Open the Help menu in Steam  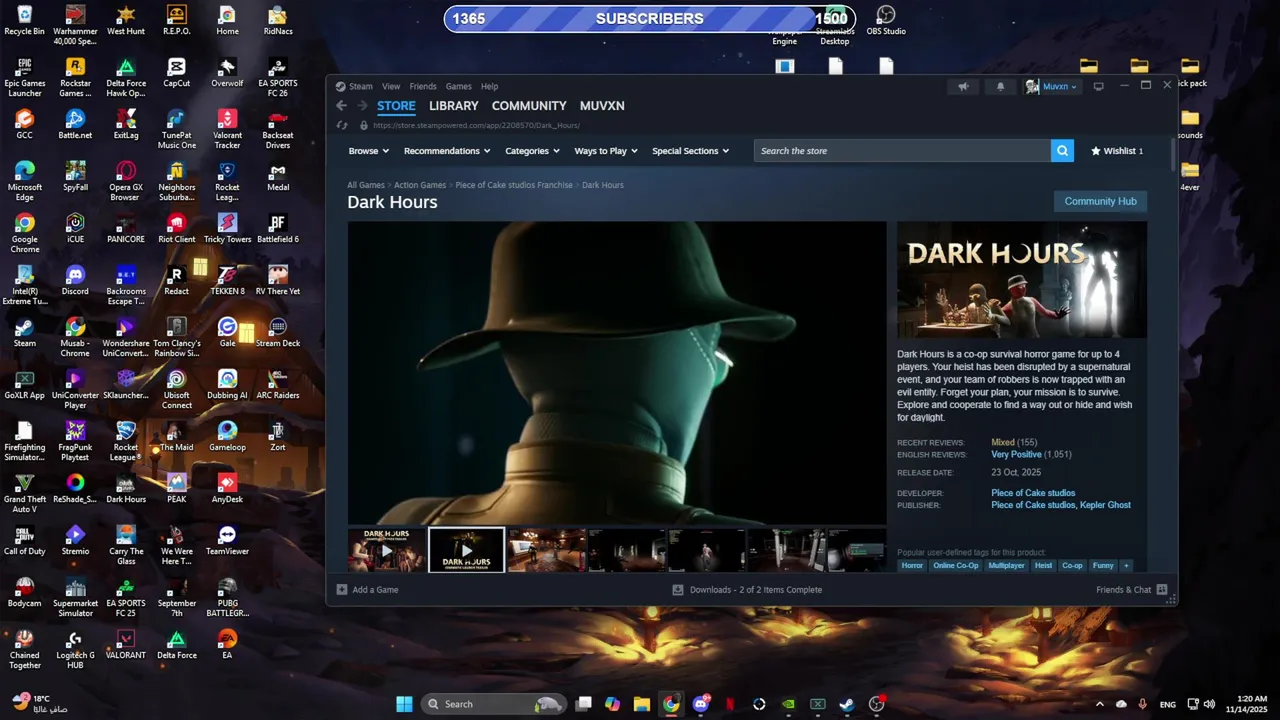(x=489, y=86)
